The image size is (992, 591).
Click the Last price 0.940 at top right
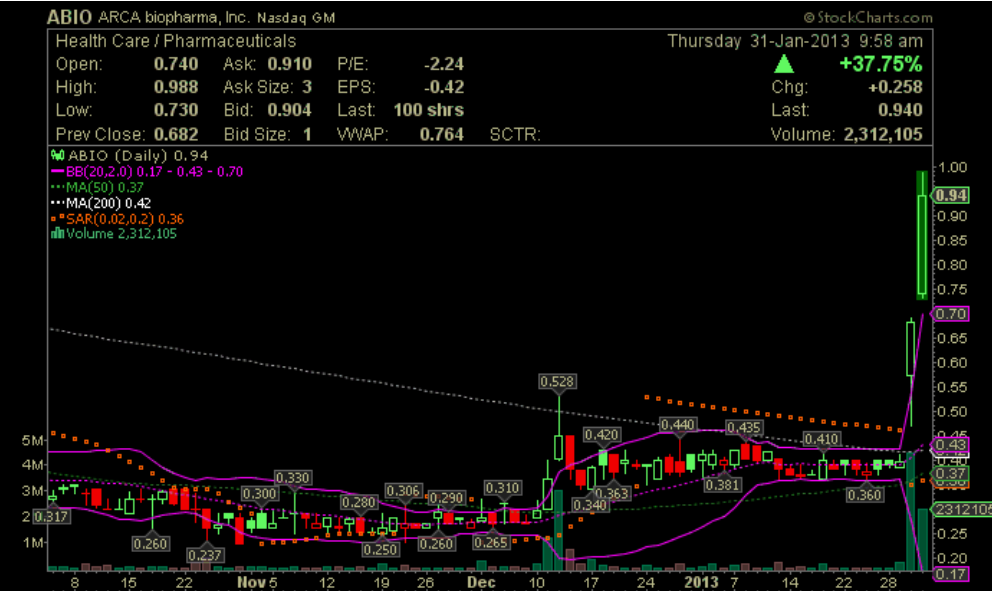pos(900,110)
